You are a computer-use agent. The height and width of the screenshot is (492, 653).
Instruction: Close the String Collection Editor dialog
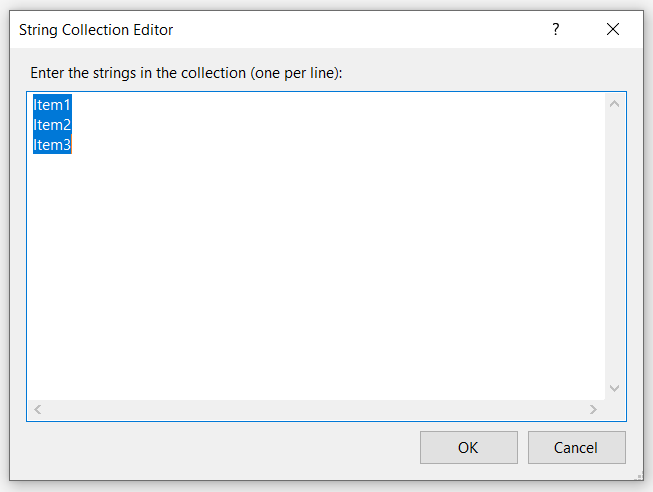click(x=613, y=30)
